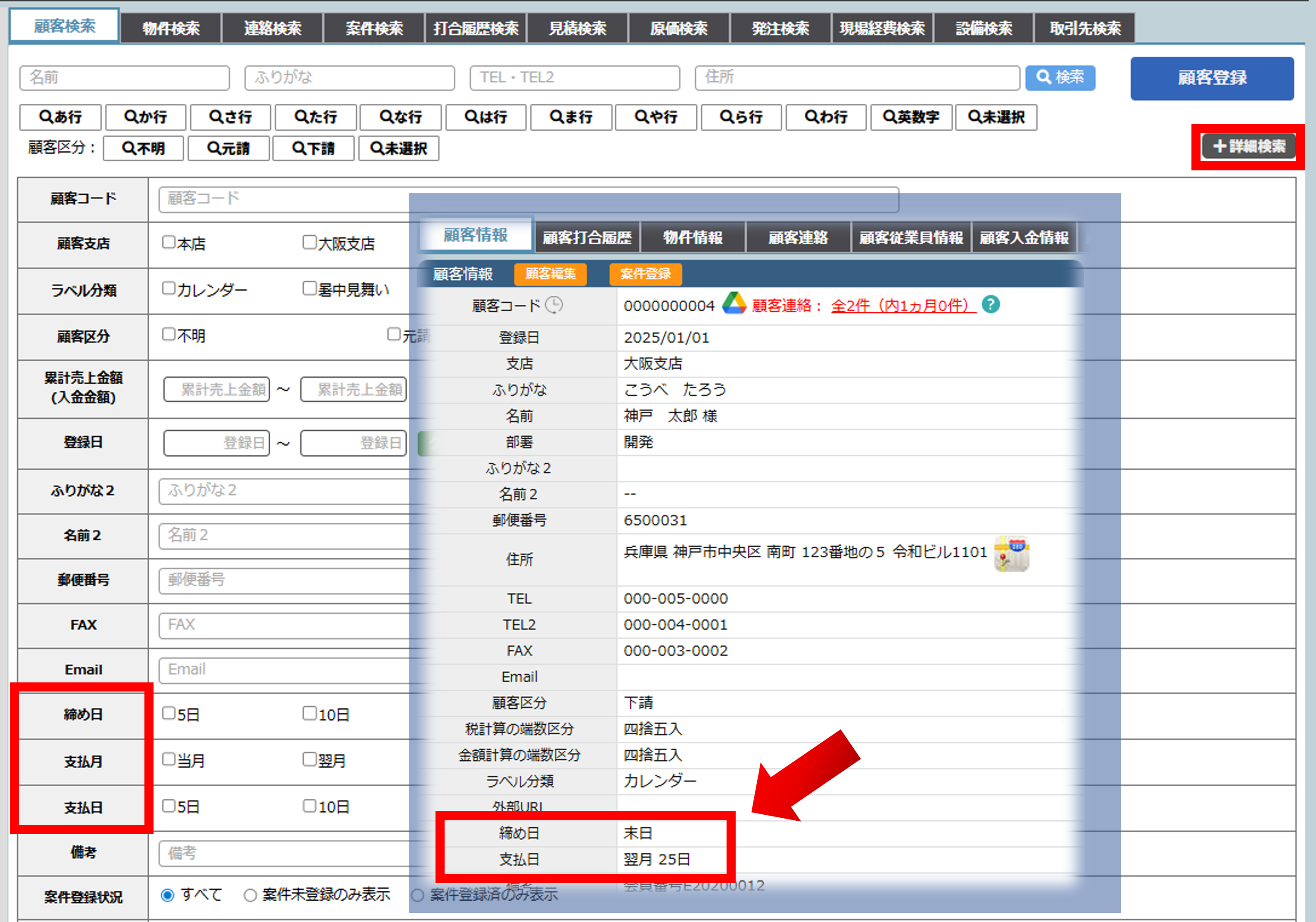This screenshot has height=922, width=1316.
Task: Click the orange 顧客編集 button
Action: point(550,274)
